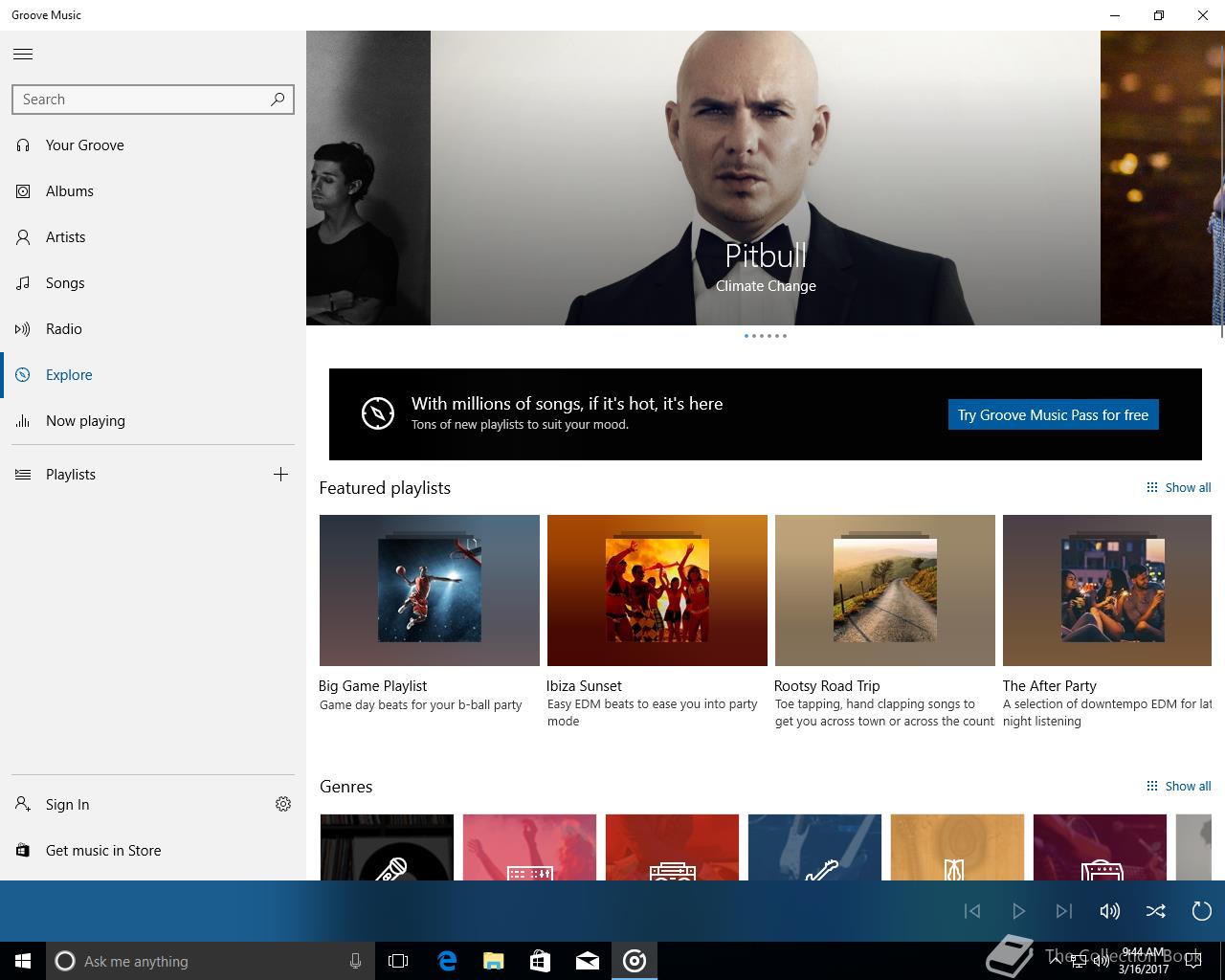Viewport: 1225px width, 980px height.
Task: Click the Next track button
Action: tap(1064, 911)
